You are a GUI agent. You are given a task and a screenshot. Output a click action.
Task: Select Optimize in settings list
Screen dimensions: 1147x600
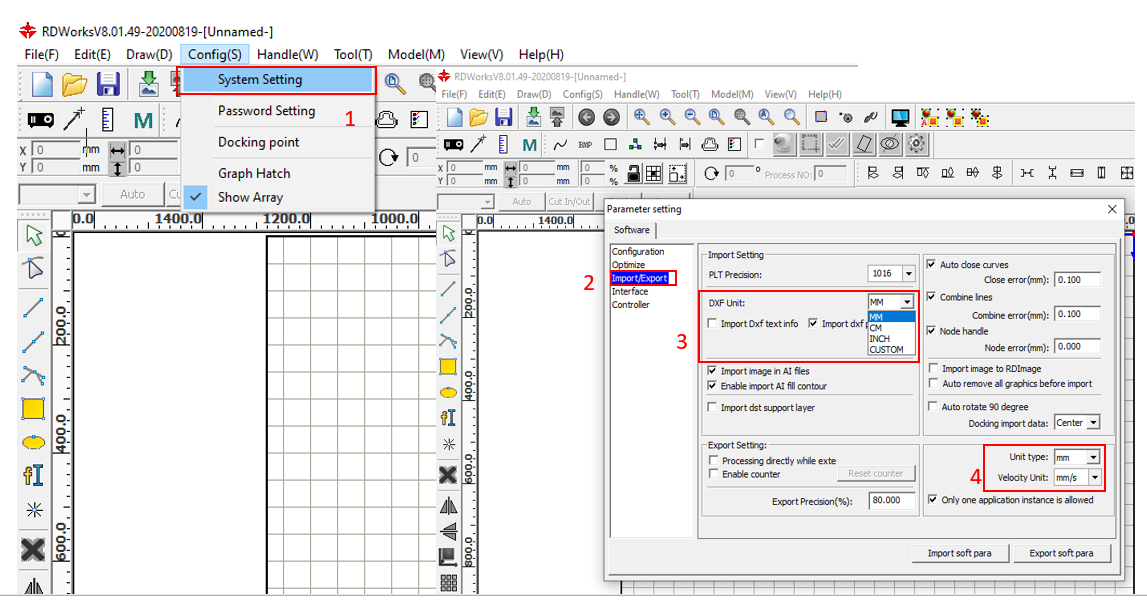point(628,265)
